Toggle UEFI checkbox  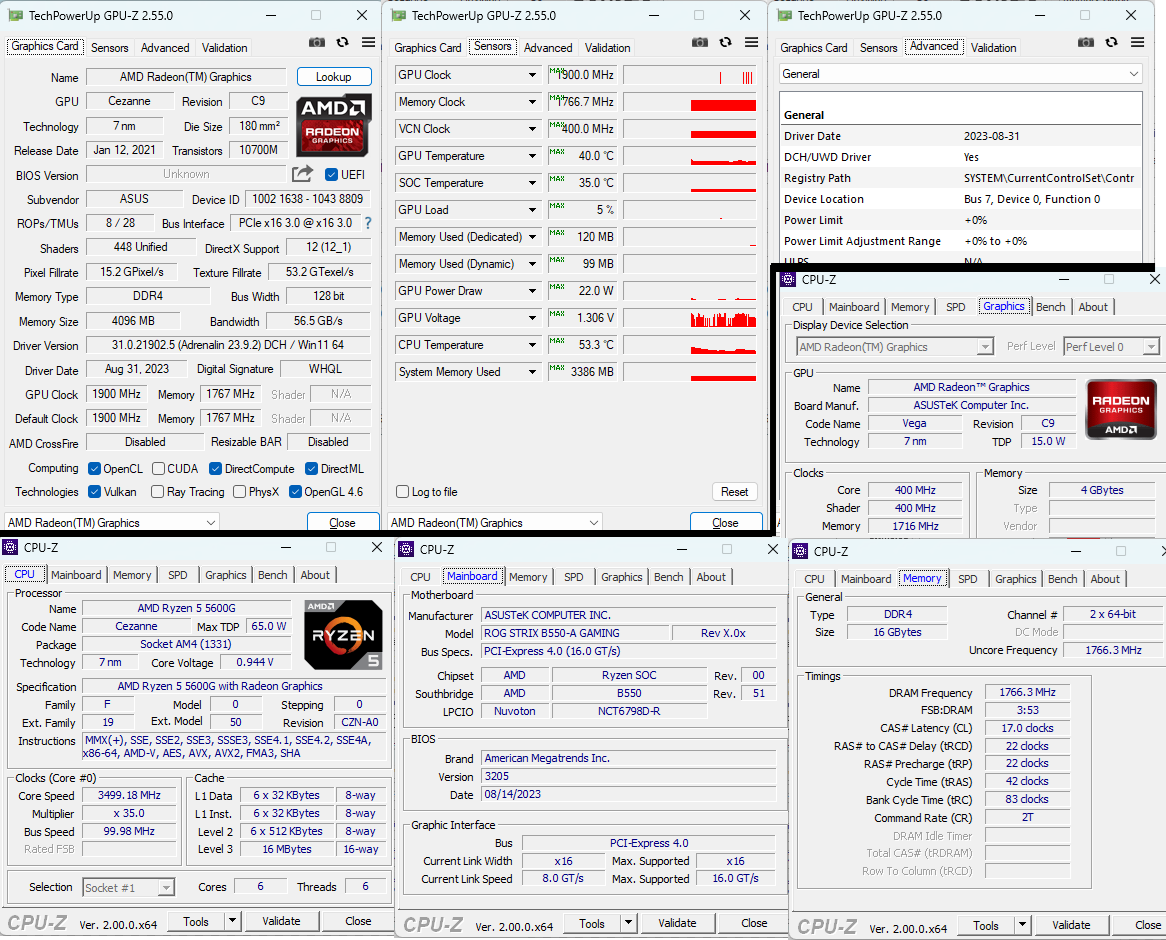332,175
